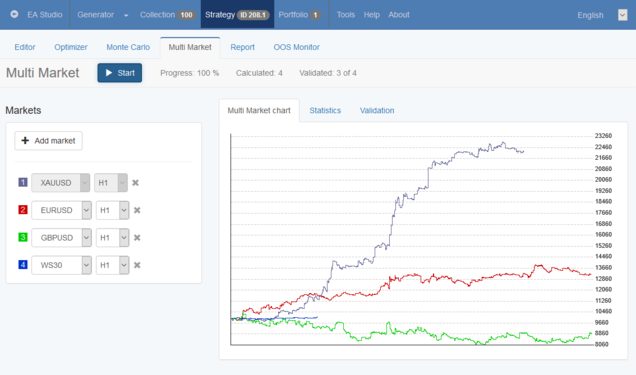Click the red number 2 market marker
Image resolution: width=636 pixels, height=375 pixels.
pos(23,210)
